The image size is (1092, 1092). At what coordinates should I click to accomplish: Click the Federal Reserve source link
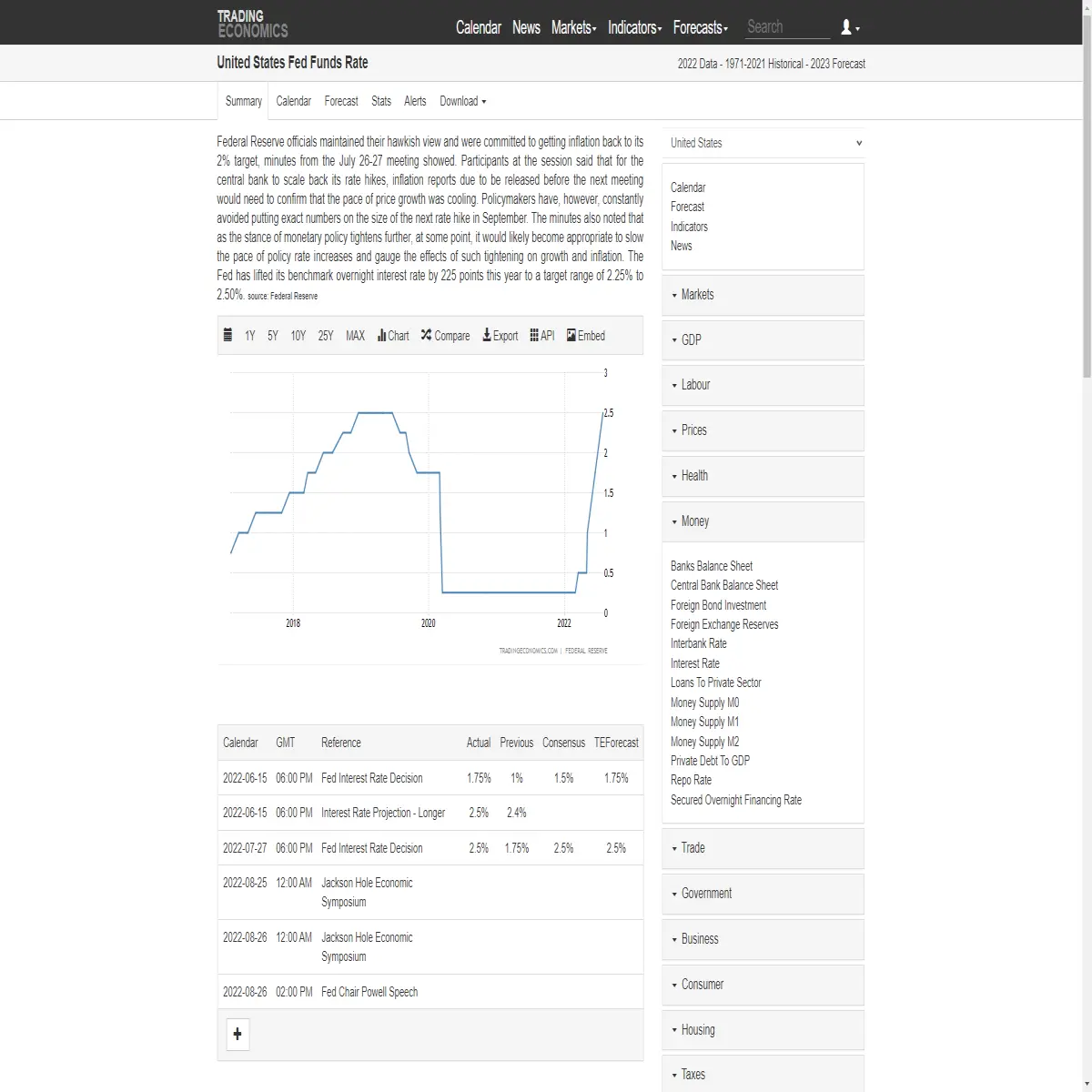pos(293,296)
